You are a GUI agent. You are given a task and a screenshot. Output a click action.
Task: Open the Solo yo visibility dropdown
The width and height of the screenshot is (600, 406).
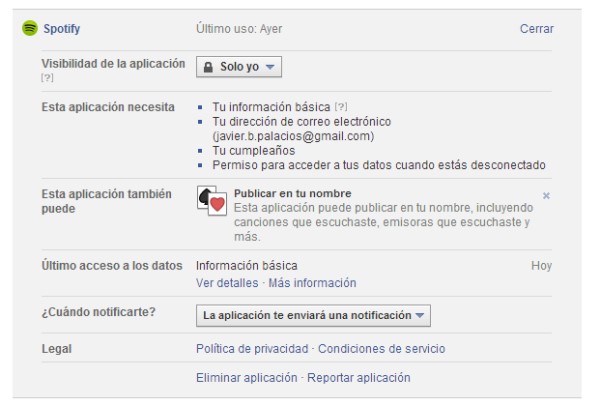coord(239,67)
